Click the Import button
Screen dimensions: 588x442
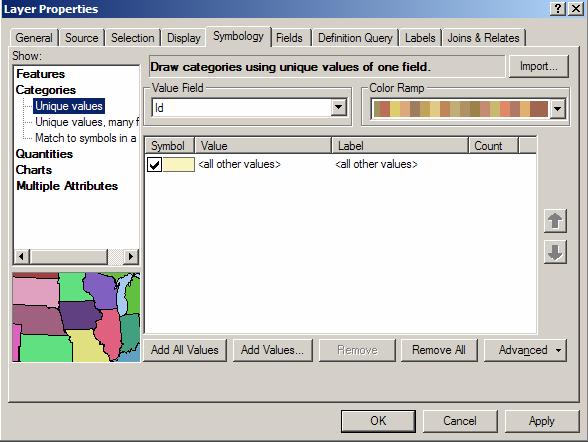(538, 66)
